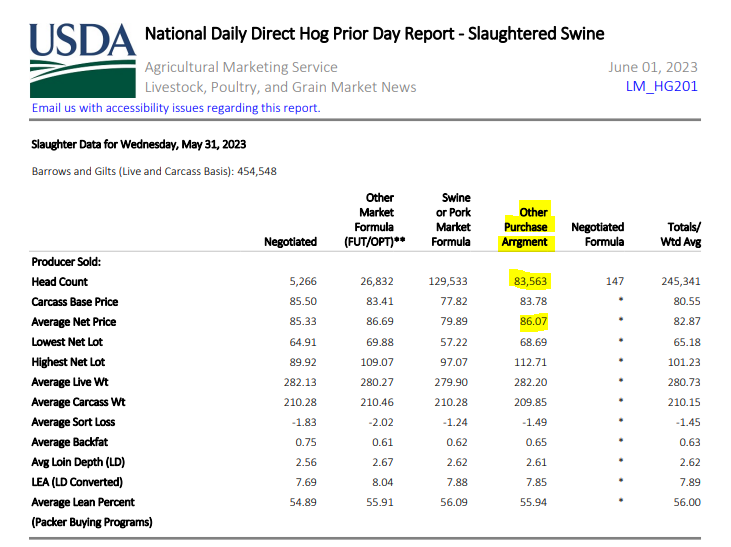Click the Other Market Formula (FUT/OPT) header

pyautogui.click(x=374, y=220)
